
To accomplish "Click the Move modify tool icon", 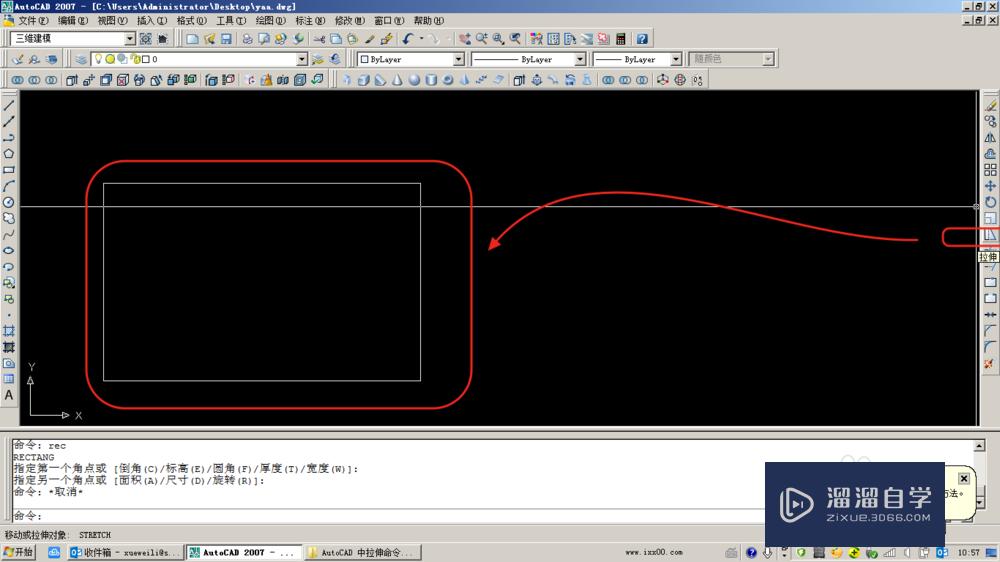I will (990, 186).
